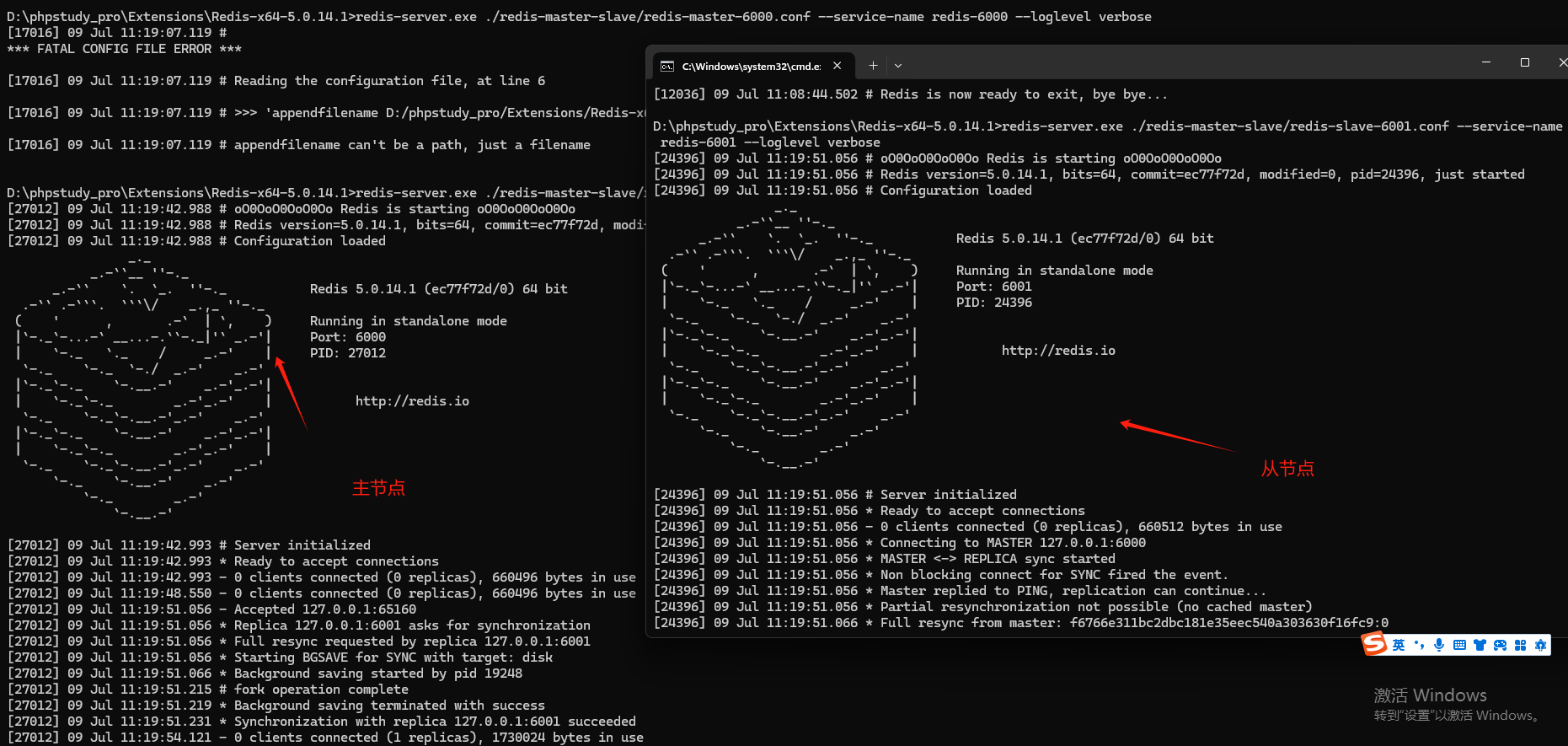The height and width of the screenshot is (746, 1568).
Task: Click http://redis.io in the slave window
Action: coord(1058,351)
